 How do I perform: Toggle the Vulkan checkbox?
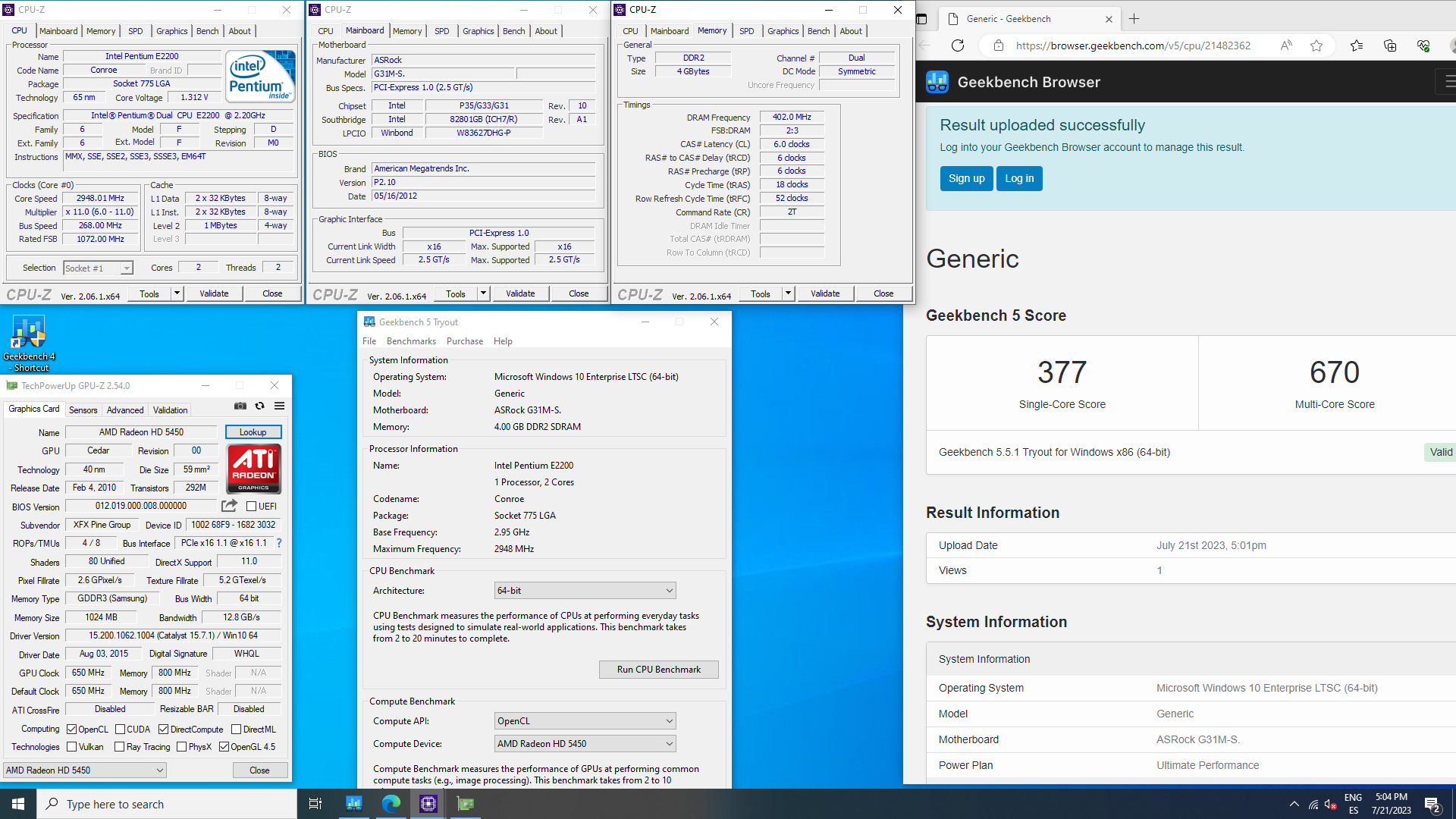click(x=72, y=747)
